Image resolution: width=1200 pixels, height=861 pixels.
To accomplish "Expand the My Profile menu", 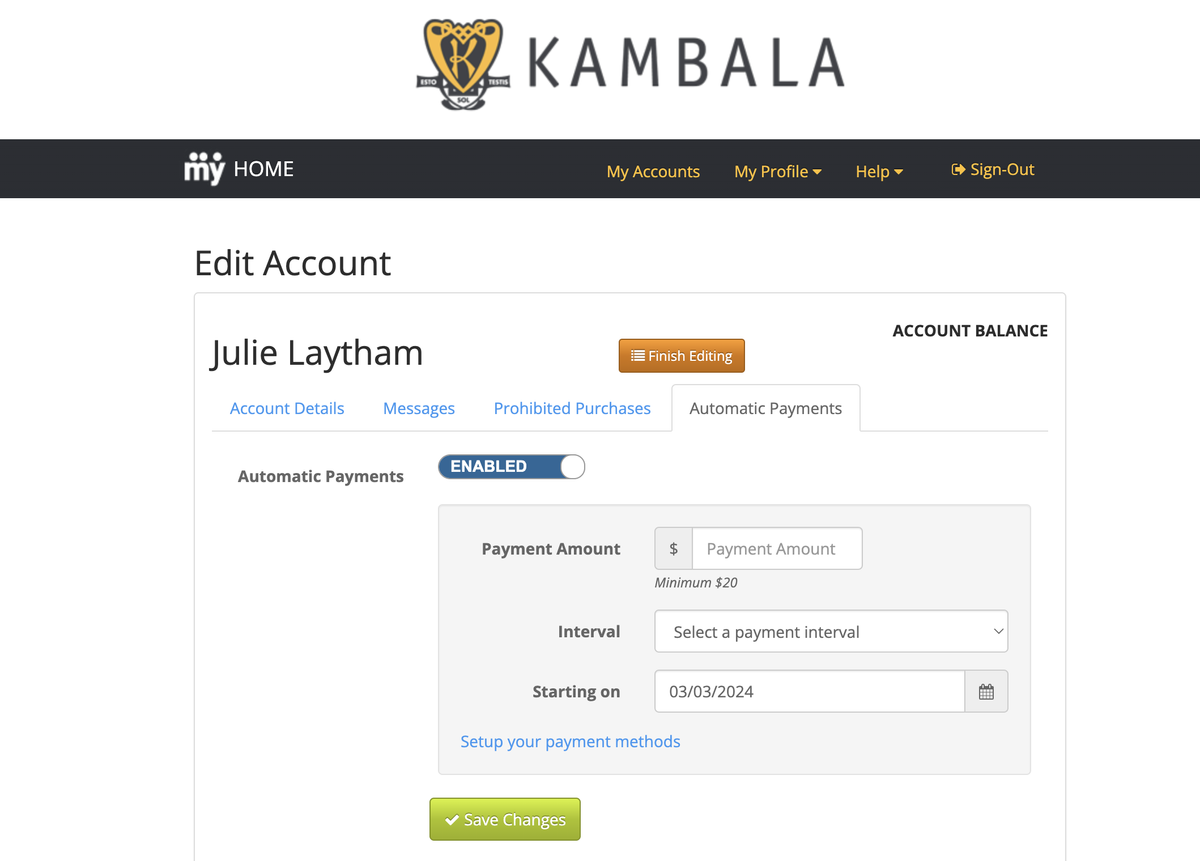I will click(x=778, y=172).
